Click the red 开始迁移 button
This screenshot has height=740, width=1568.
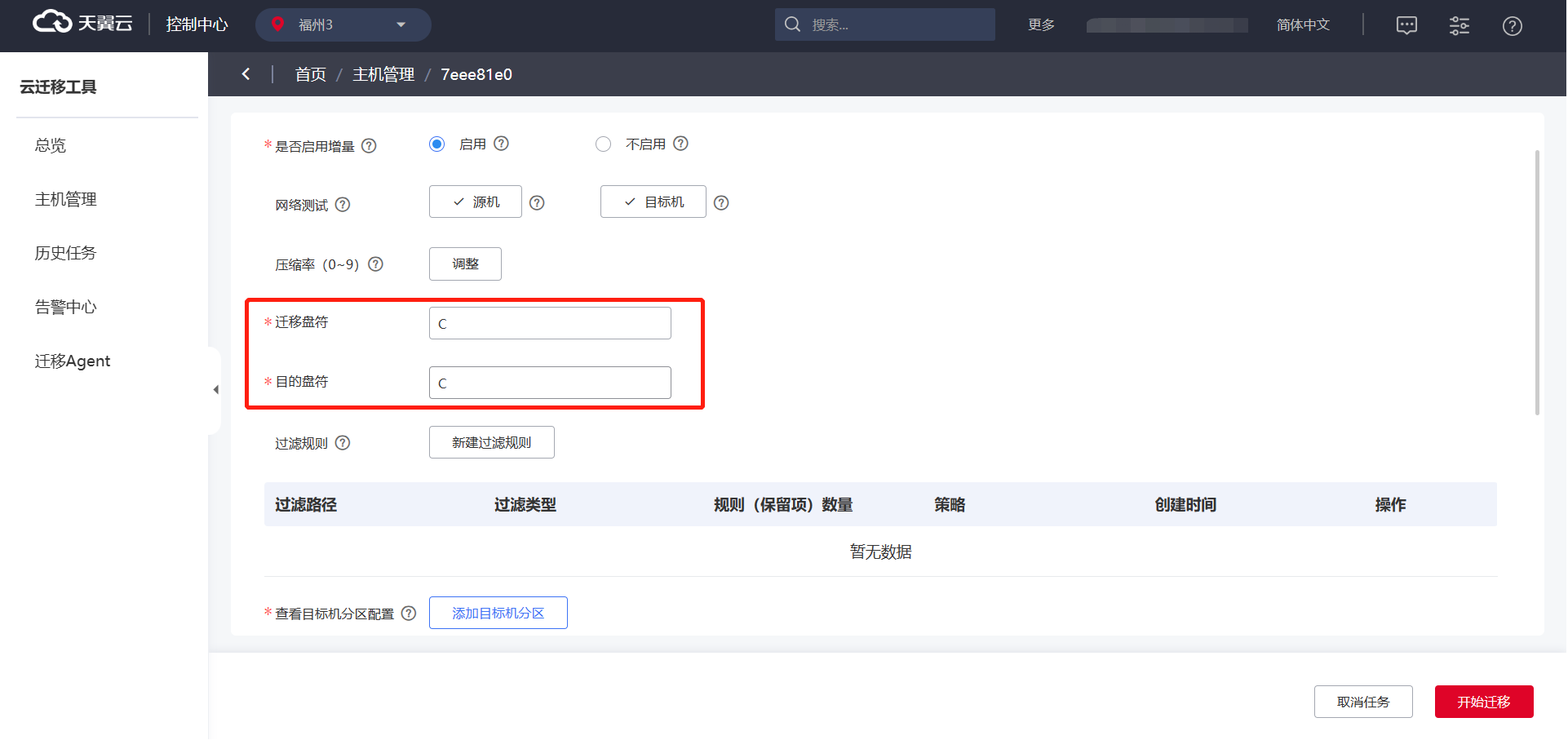pos(1484,702)
